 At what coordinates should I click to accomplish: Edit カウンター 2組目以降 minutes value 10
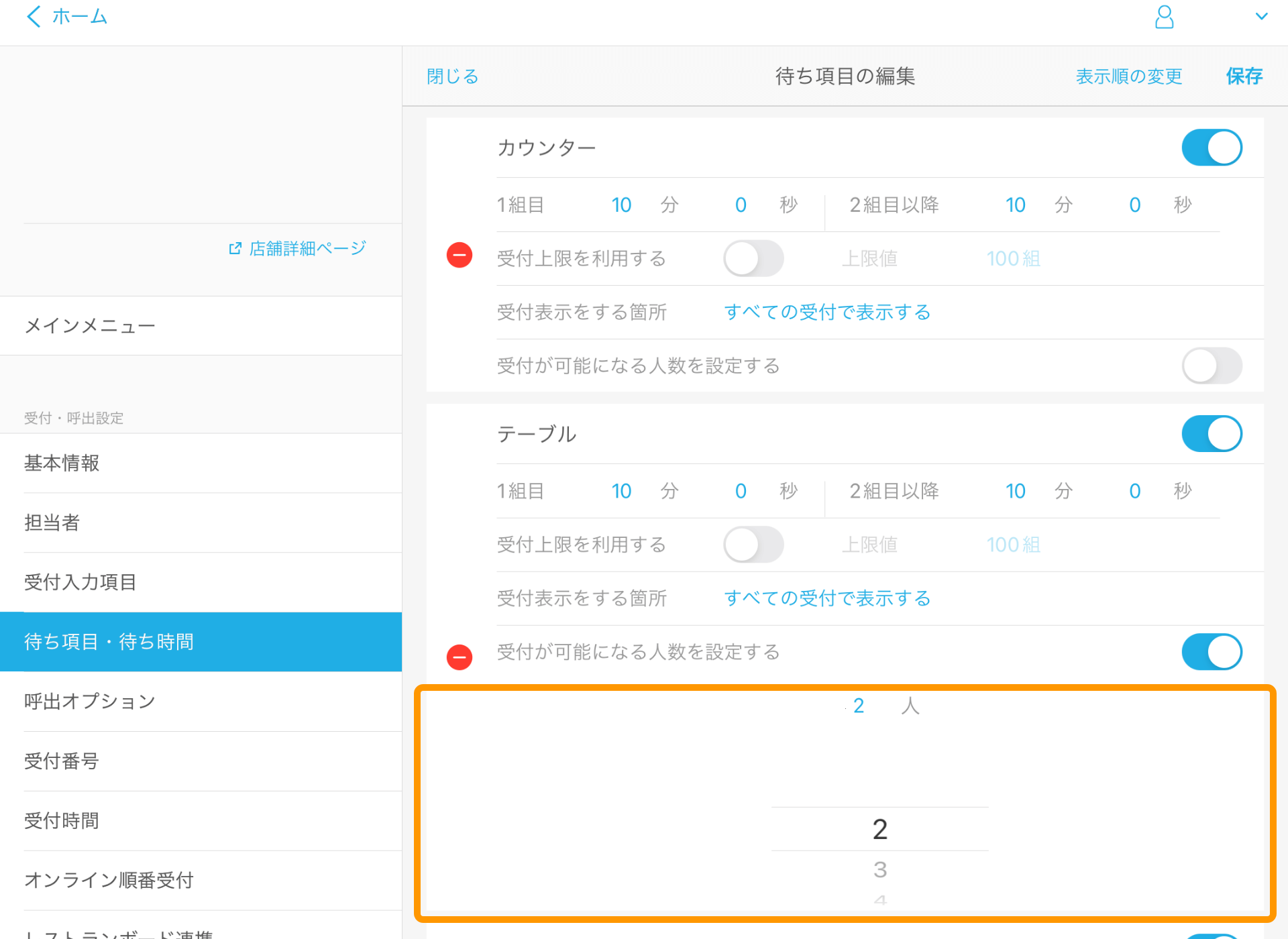tap(1016, 205)
